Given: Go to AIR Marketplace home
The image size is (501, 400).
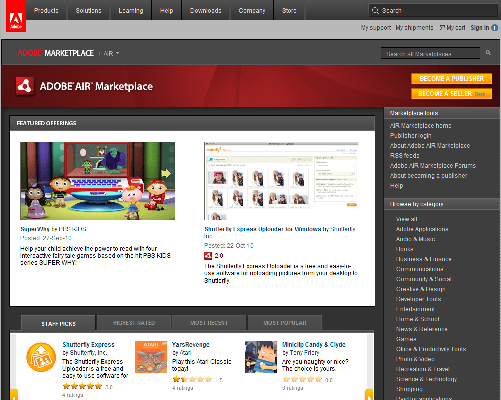Looking at the screenshot, I should (x=421, y=126).
